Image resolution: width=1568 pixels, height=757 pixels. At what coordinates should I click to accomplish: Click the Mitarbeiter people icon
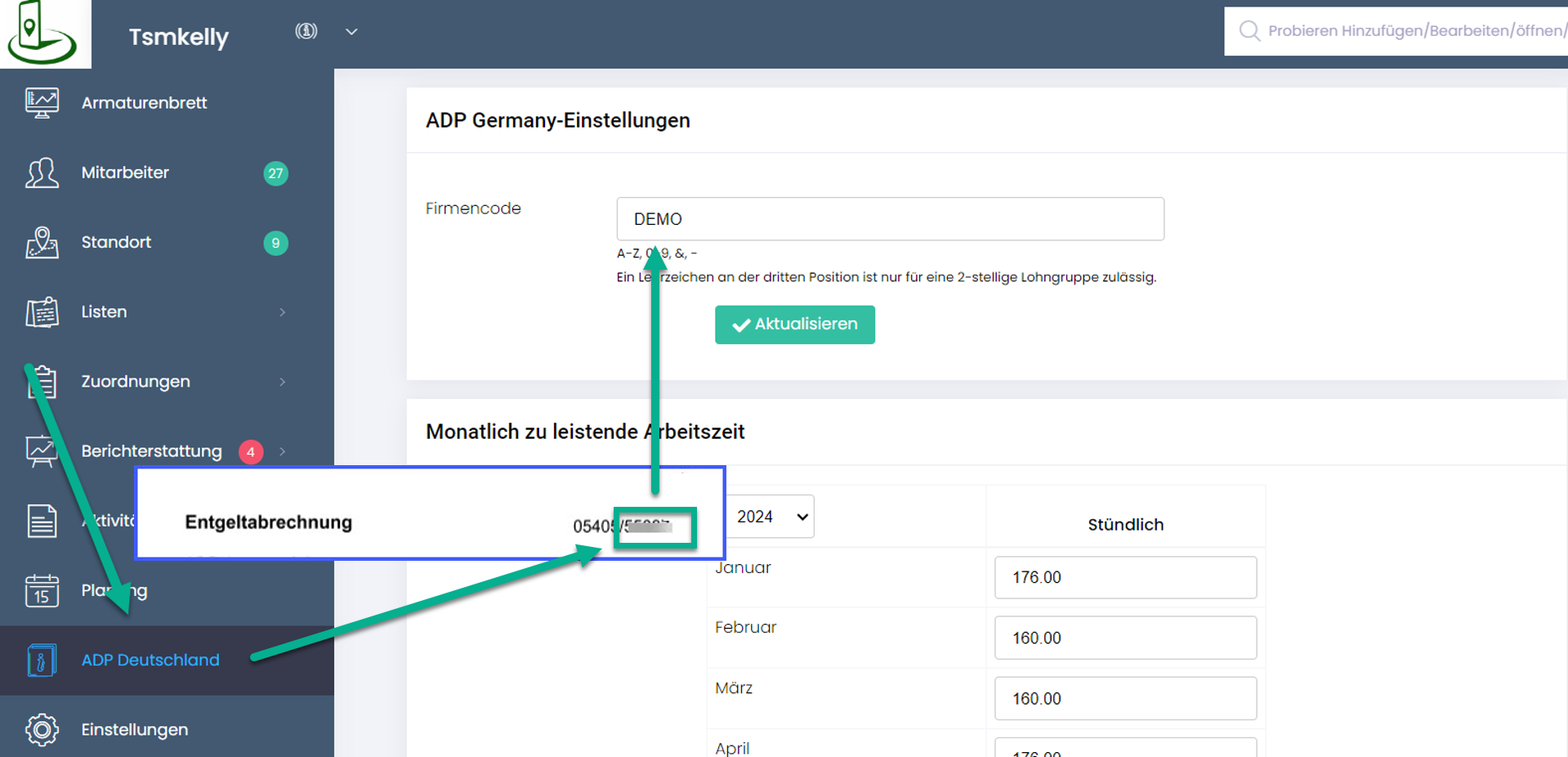pyautogui.click(x=42, y=172)
